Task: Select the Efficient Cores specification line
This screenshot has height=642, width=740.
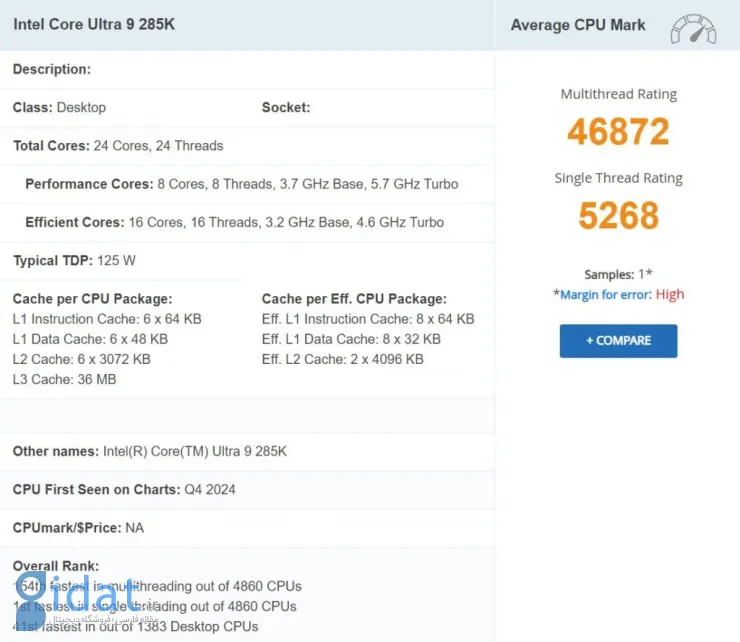Action: [x=235, y=222]
